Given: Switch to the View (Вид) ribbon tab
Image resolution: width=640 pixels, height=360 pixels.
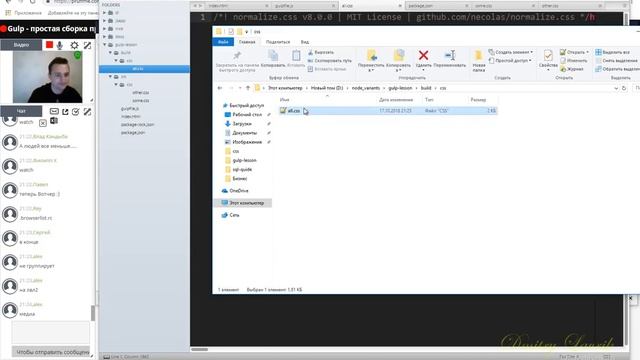Looking at the screenshot, I should (x=304, y=42).
